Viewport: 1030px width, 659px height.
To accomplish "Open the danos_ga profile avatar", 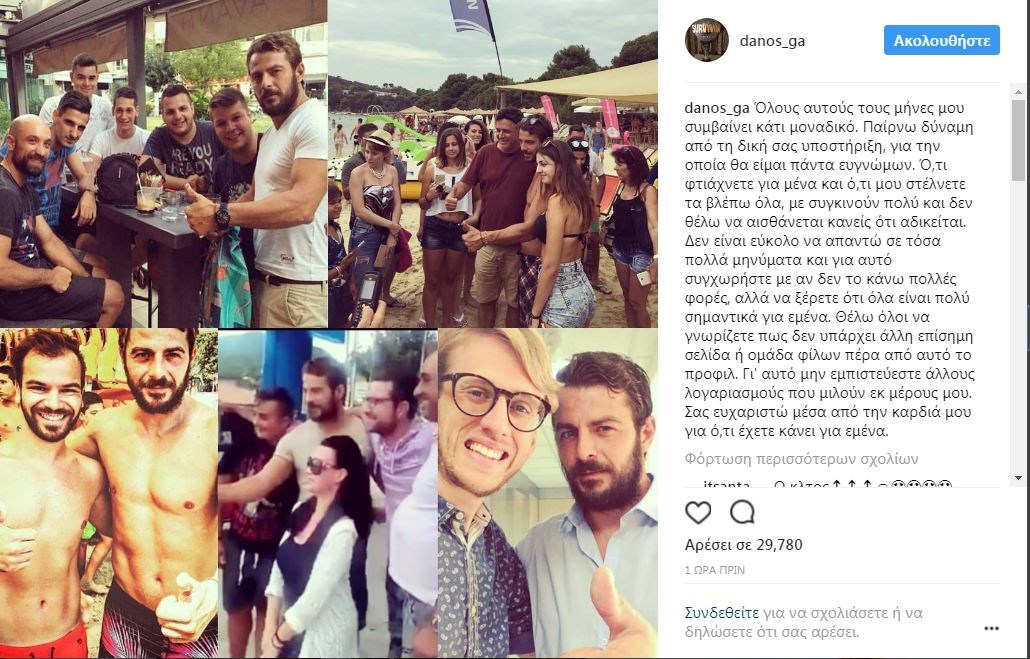I will tap(707, 41).
